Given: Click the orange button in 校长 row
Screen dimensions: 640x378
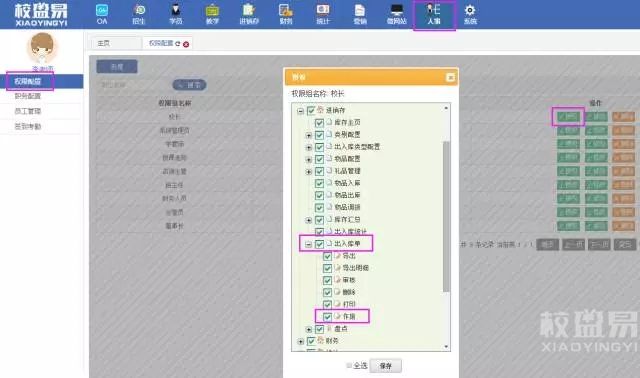Looking at the screenshot, I should [x=623, y=117].
